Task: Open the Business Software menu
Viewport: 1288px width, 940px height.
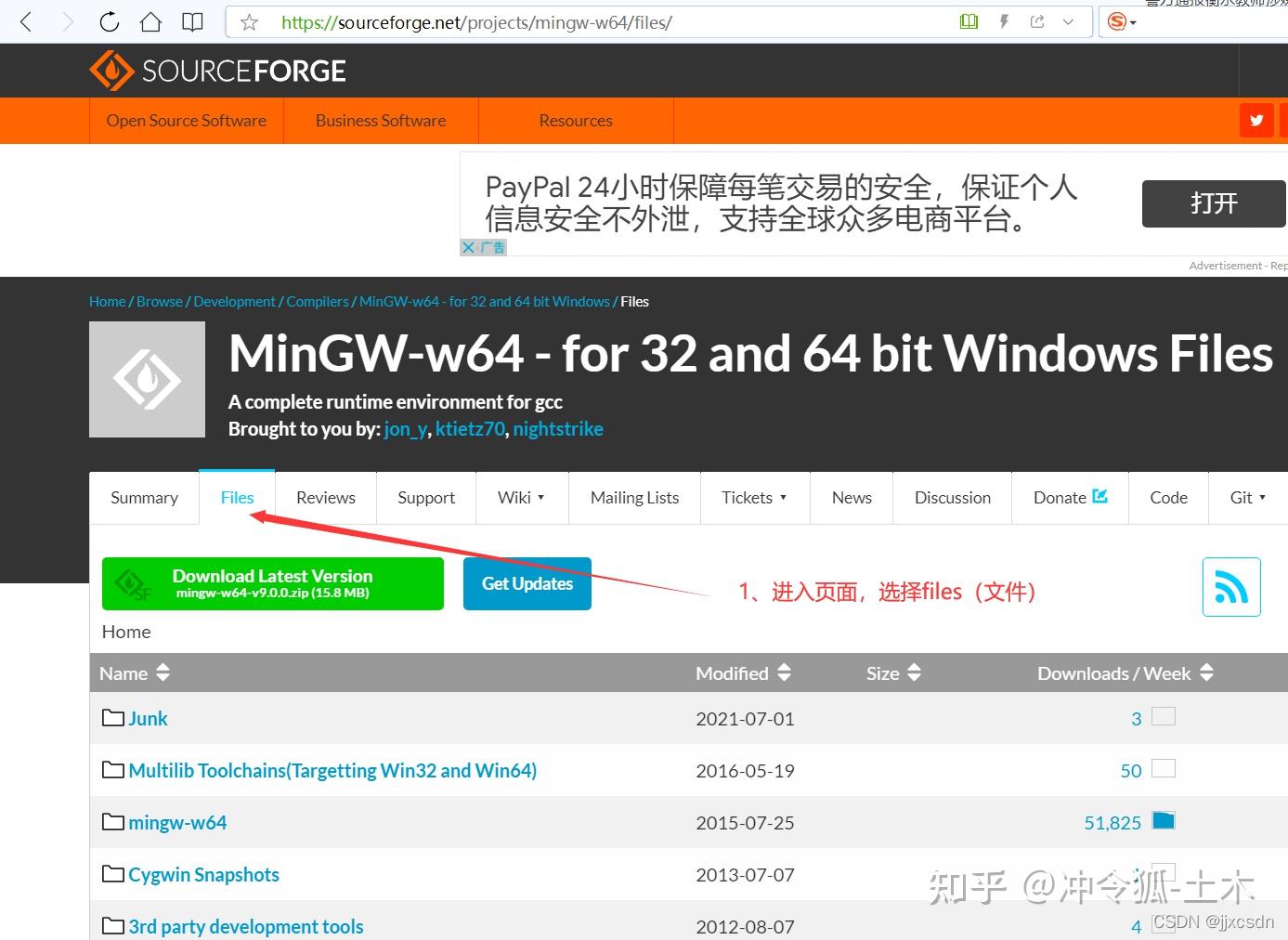Action: point(380,120)
